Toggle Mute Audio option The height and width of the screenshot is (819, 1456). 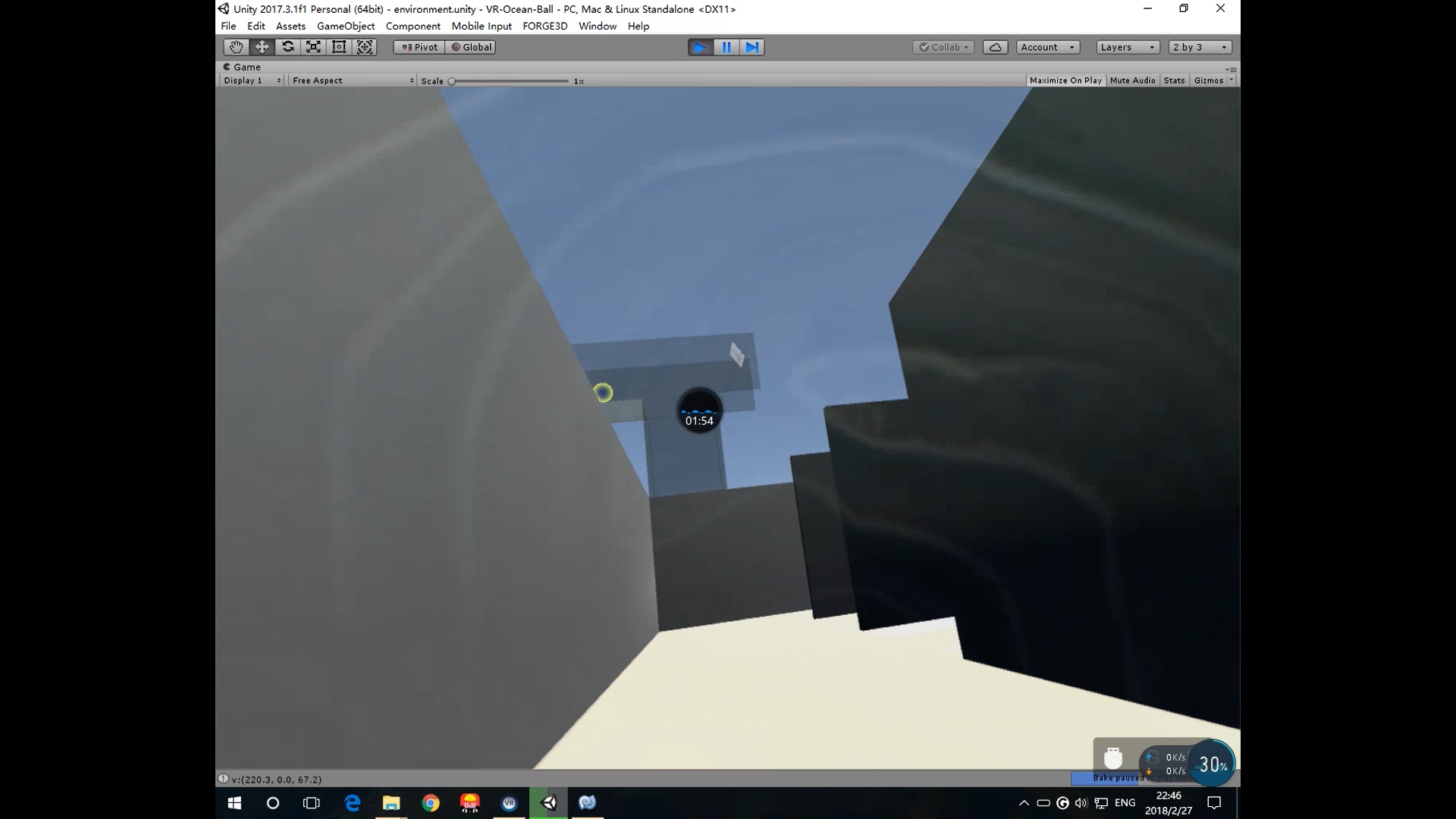[x=1132, y=80]
